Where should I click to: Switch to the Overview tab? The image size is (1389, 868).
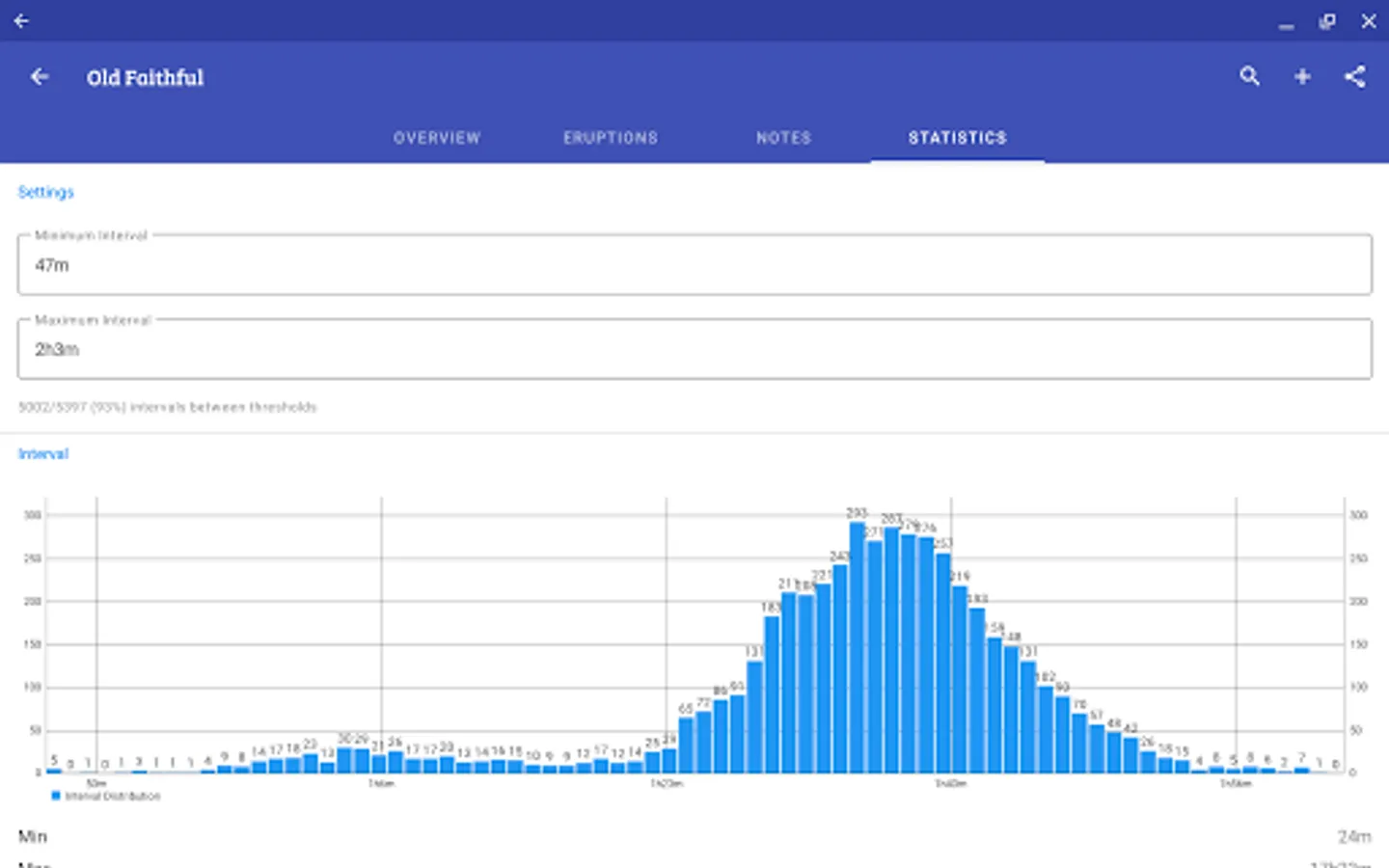click(437, 138)
